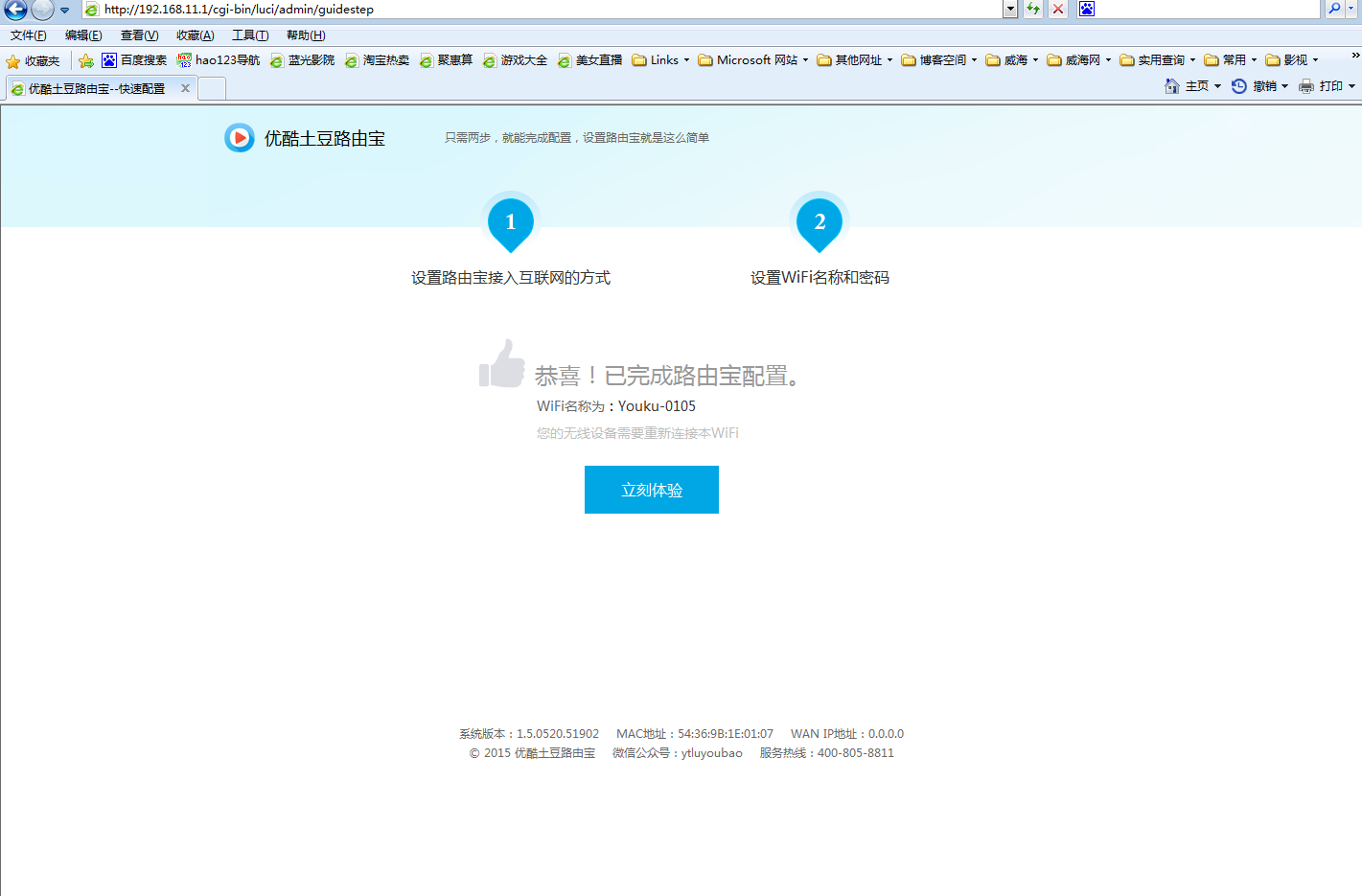Click the 撤销 undo toolbar button

[1259, 86]
